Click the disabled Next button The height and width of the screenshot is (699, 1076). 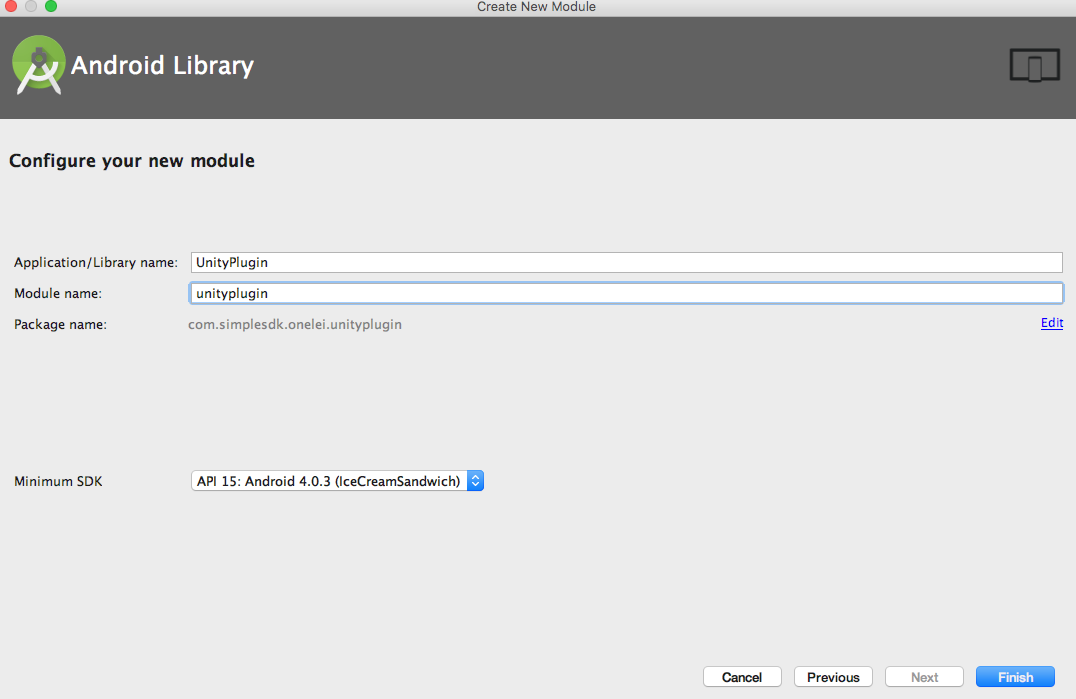click(924, 677)
